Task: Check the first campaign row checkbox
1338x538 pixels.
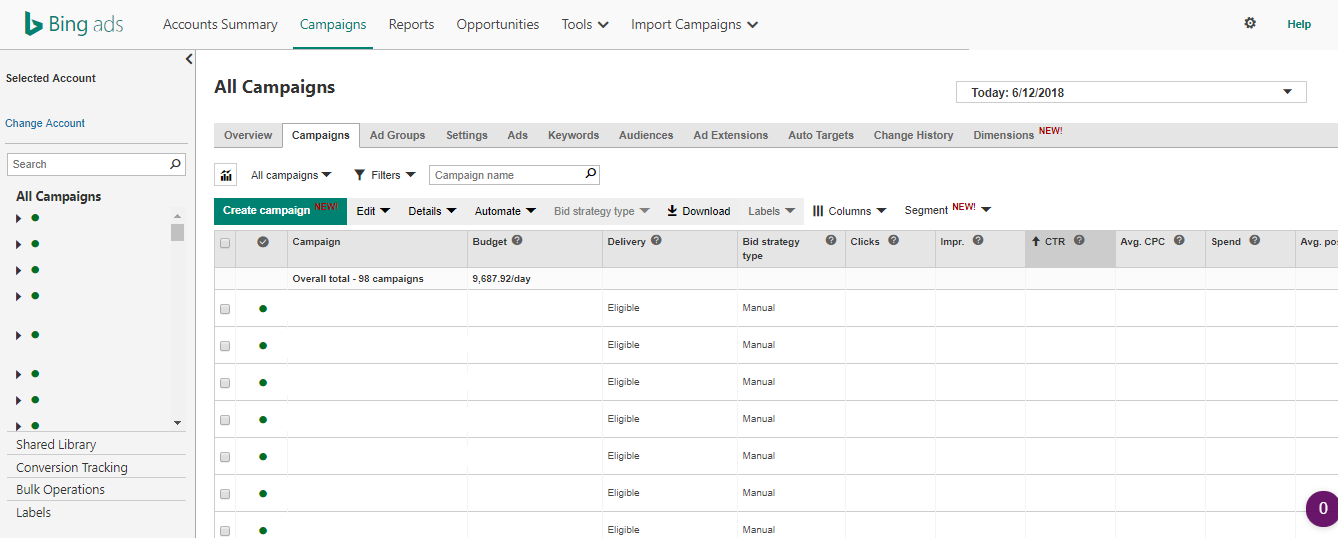Action: pyautogui.click(x=225, y=309)
